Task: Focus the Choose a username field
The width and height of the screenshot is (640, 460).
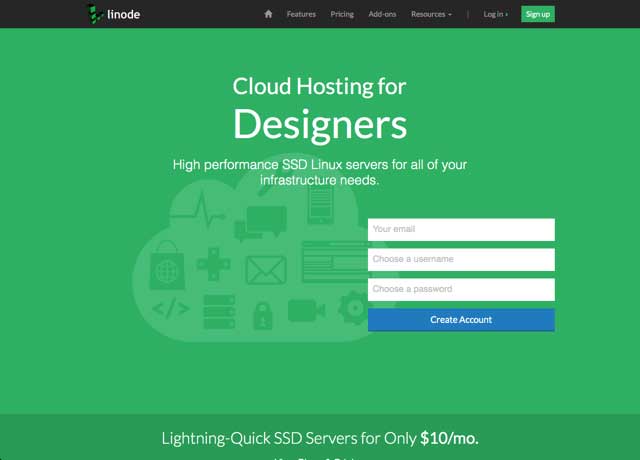Action: (461, 260)
